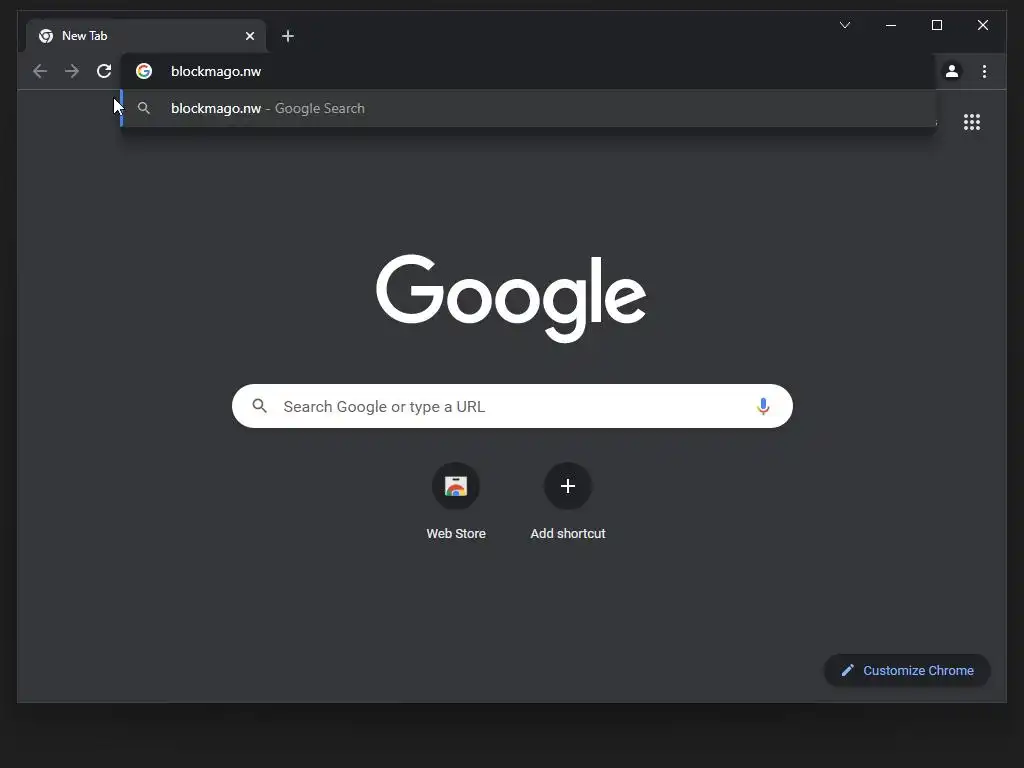The image size is (1024, 768).
Task: Click the Add shortcut label
Action: (568, 534)
